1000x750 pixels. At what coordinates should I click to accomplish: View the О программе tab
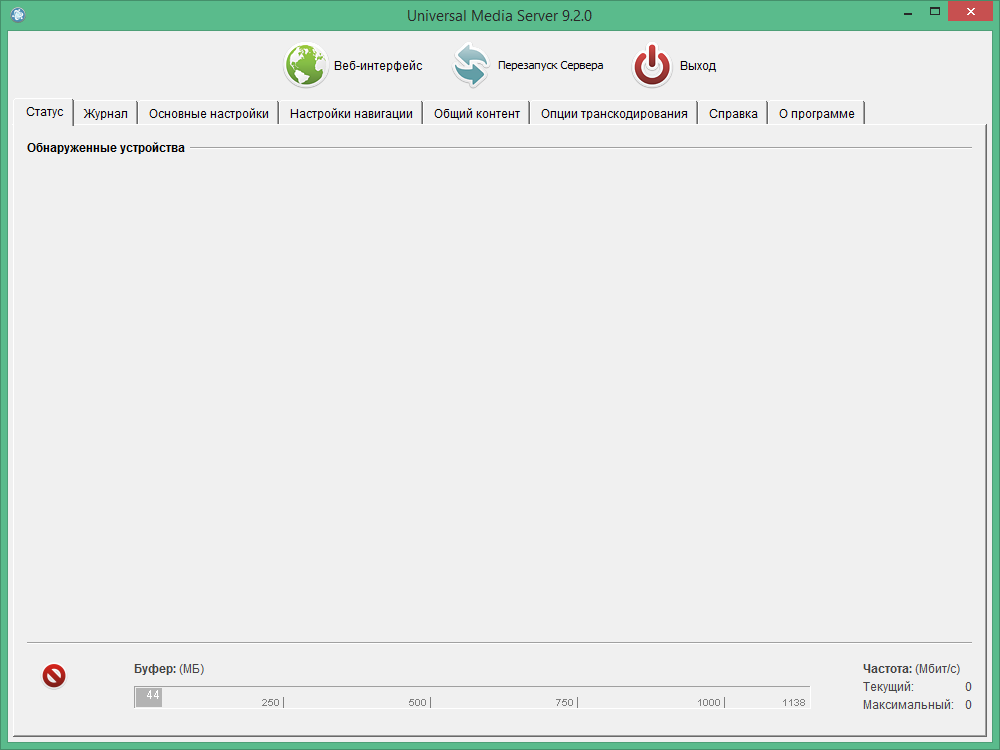(816, 112)
